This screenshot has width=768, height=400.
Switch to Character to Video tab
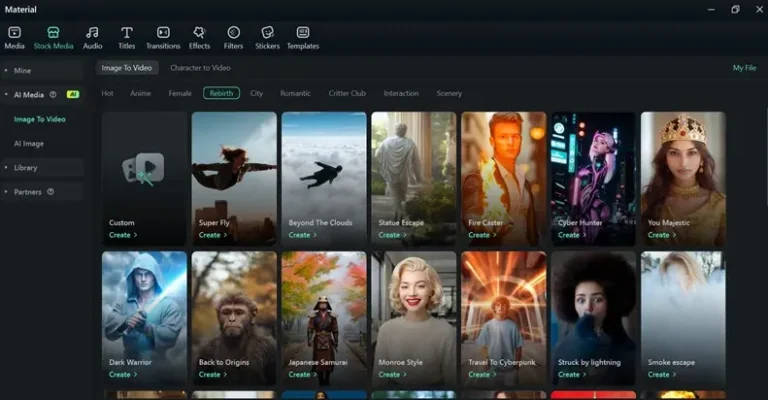pyautogui.click(x=200, y=68)
